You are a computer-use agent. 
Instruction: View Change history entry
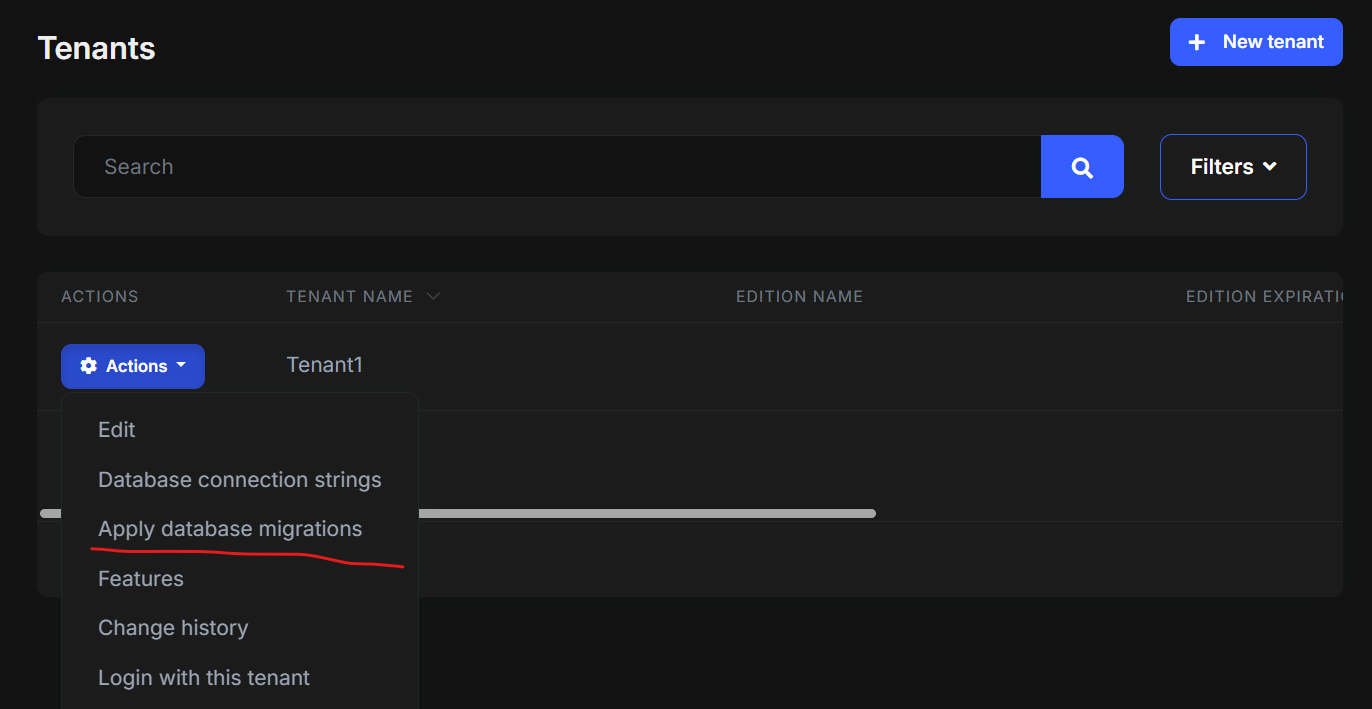point(173,628)
